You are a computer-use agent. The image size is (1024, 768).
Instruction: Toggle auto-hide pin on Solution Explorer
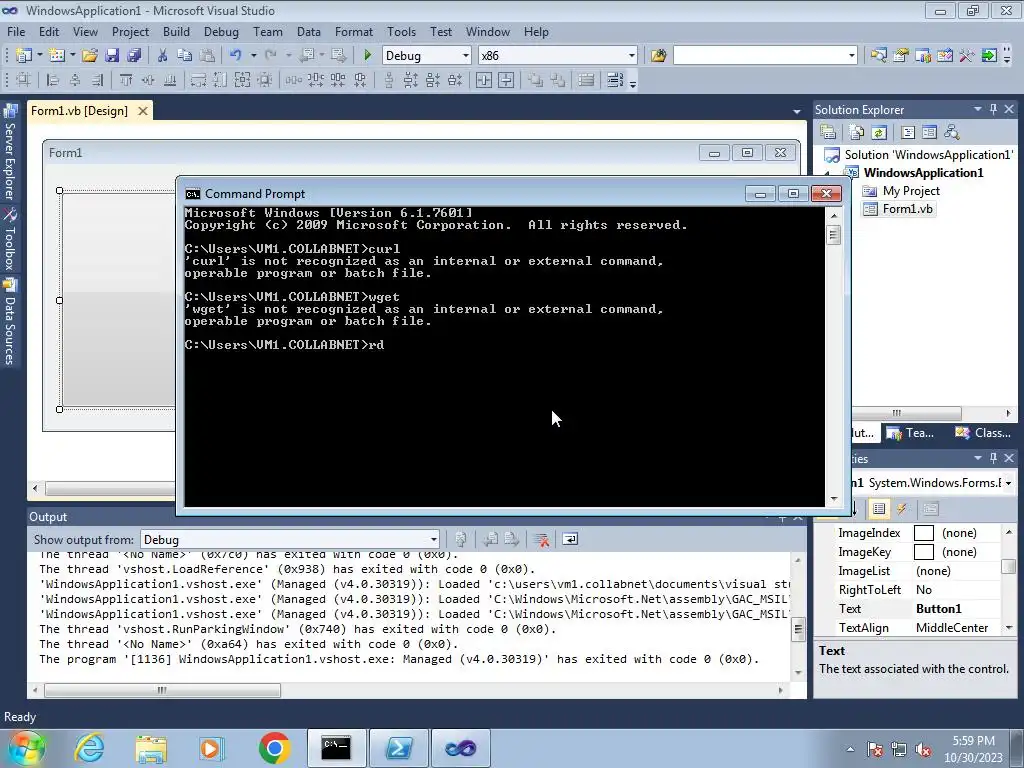993,109
